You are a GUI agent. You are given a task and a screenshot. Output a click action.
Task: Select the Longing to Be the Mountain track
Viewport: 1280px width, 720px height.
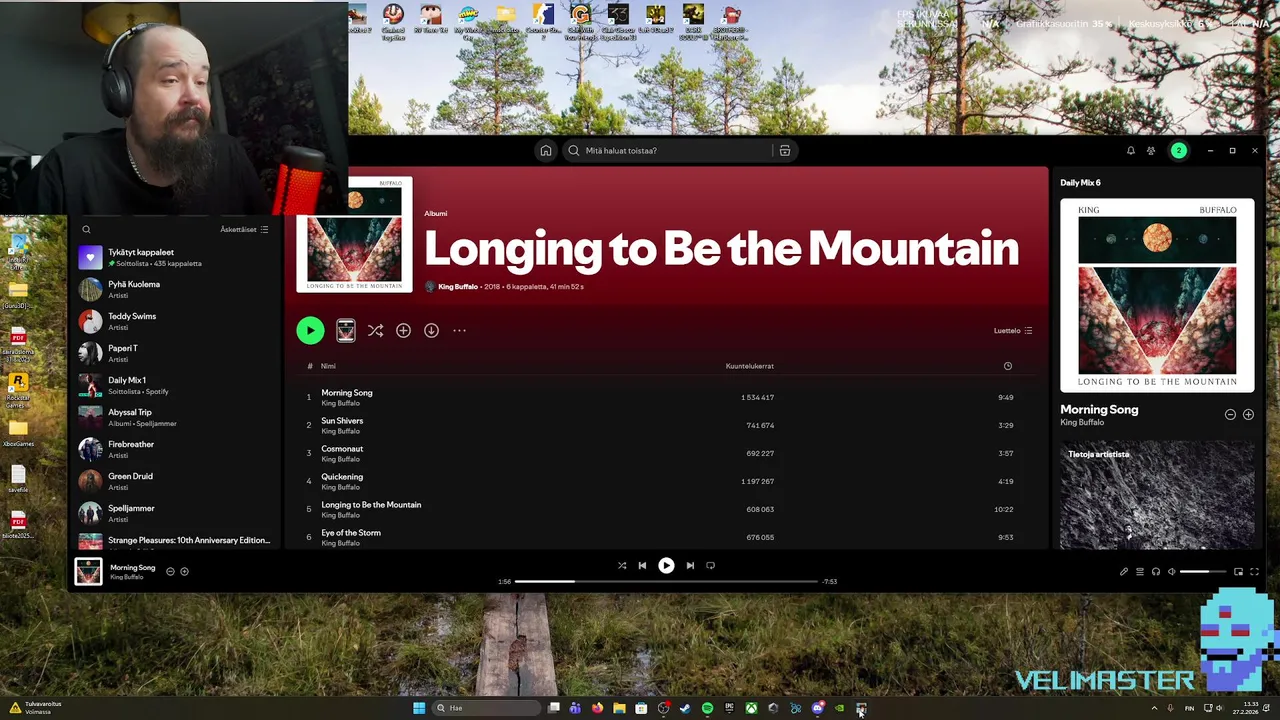point(665,509)
